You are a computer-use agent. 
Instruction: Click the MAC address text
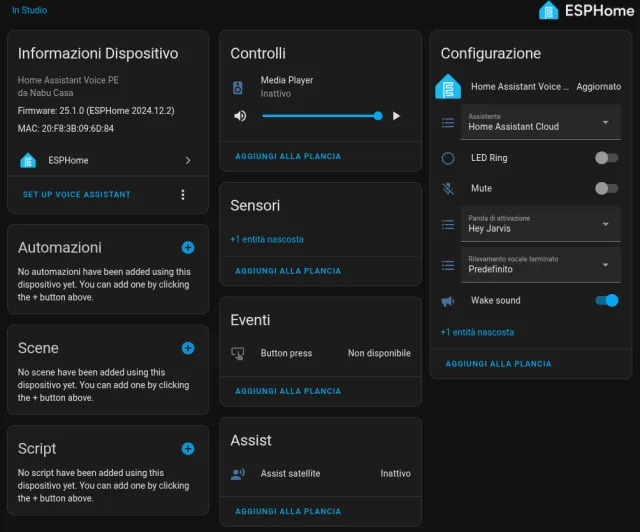(66, 129)
